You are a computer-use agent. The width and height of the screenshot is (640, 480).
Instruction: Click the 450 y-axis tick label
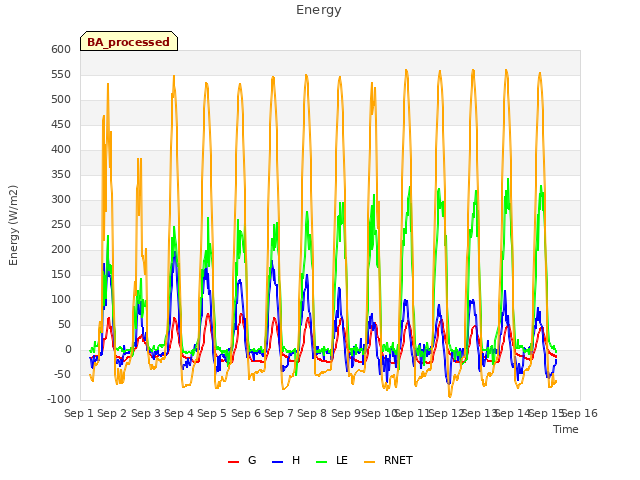point(61,124)
